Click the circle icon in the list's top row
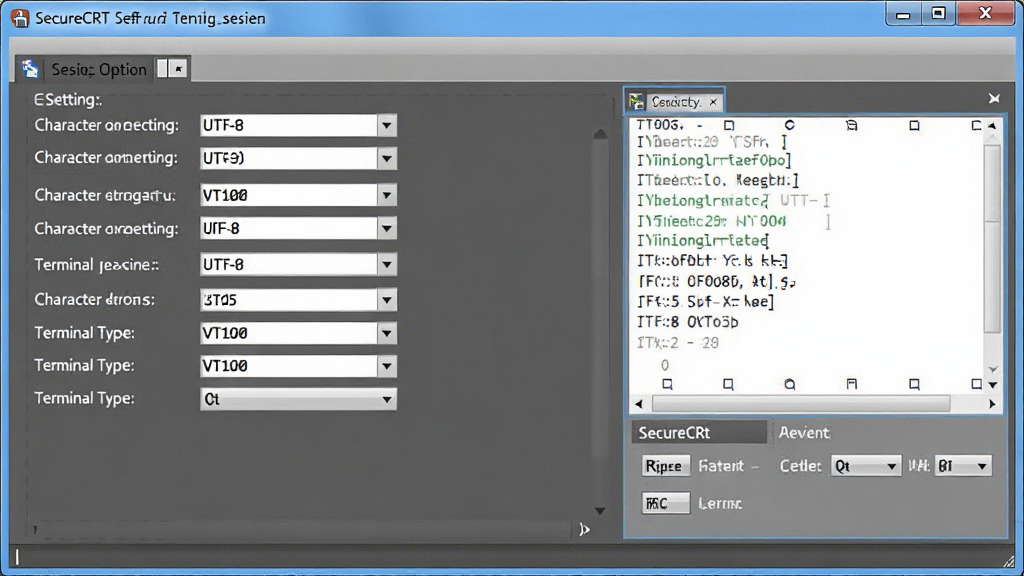The height and width of the screenshot is (576, 1024). (790, 125)
